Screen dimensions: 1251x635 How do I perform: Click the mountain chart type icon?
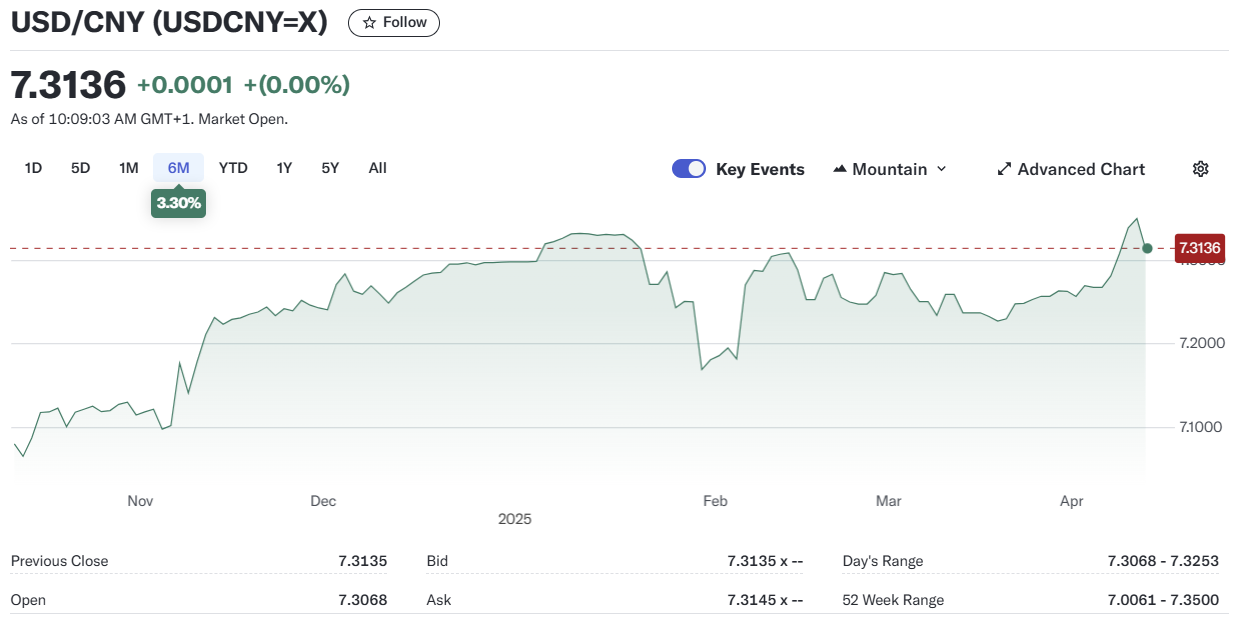840,169
